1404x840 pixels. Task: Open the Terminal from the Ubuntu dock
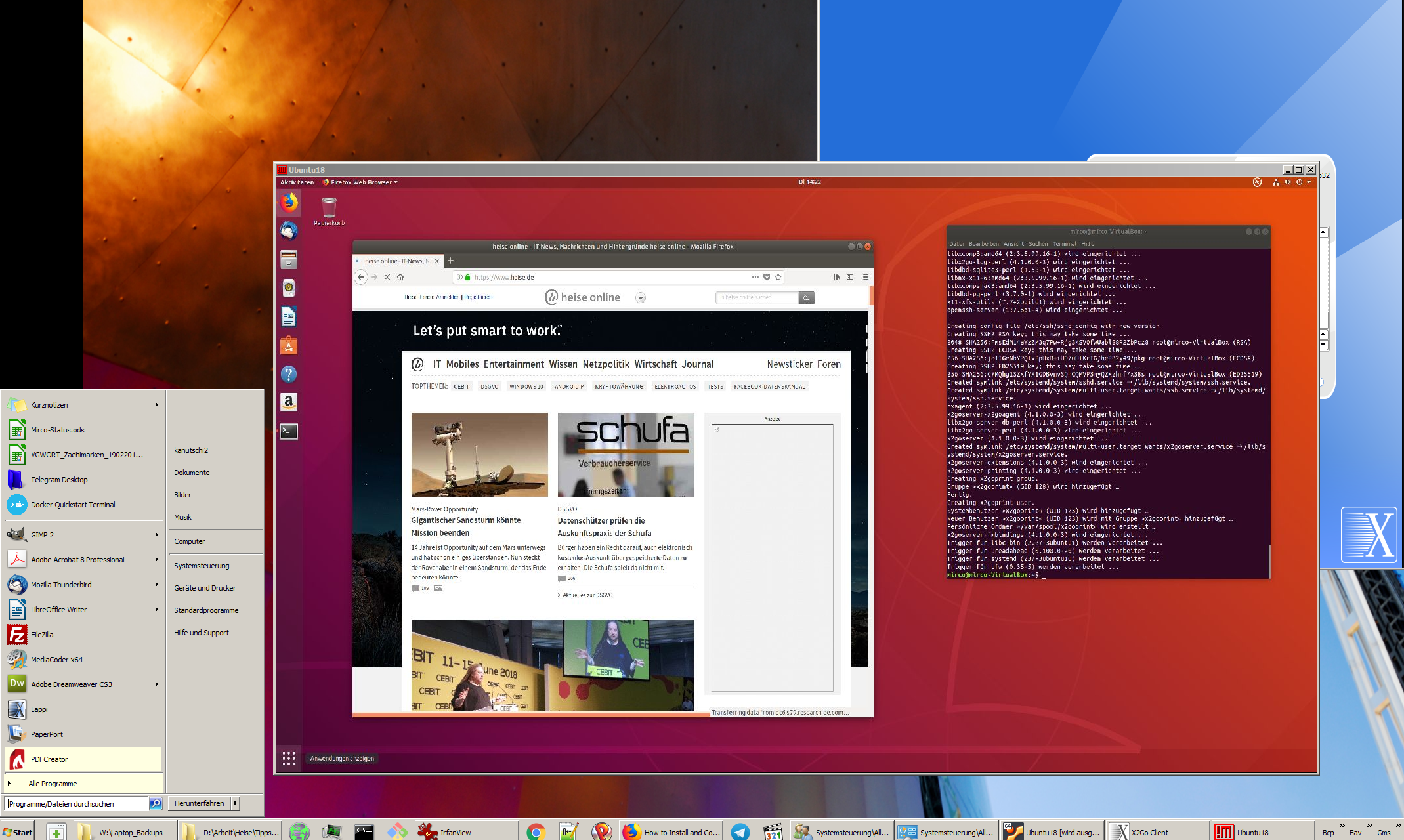pyautogui.click(x=289, y=431)
